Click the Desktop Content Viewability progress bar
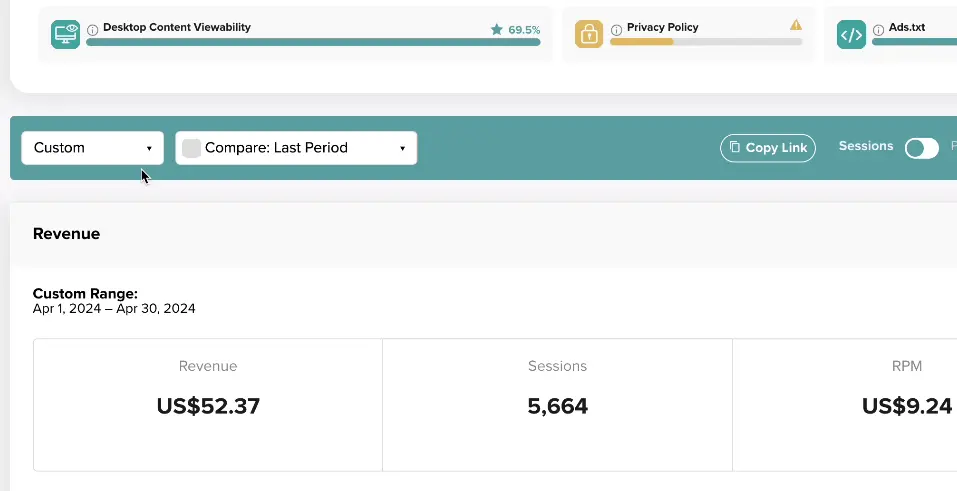The width and height of the screenshot is (957, 491). [313, 42]
